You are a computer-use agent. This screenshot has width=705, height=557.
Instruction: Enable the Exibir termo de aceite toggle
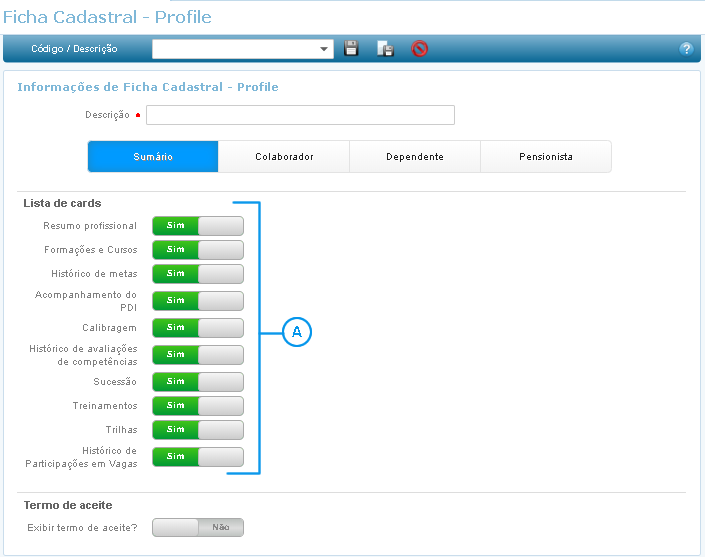click(x=198, y=527)
